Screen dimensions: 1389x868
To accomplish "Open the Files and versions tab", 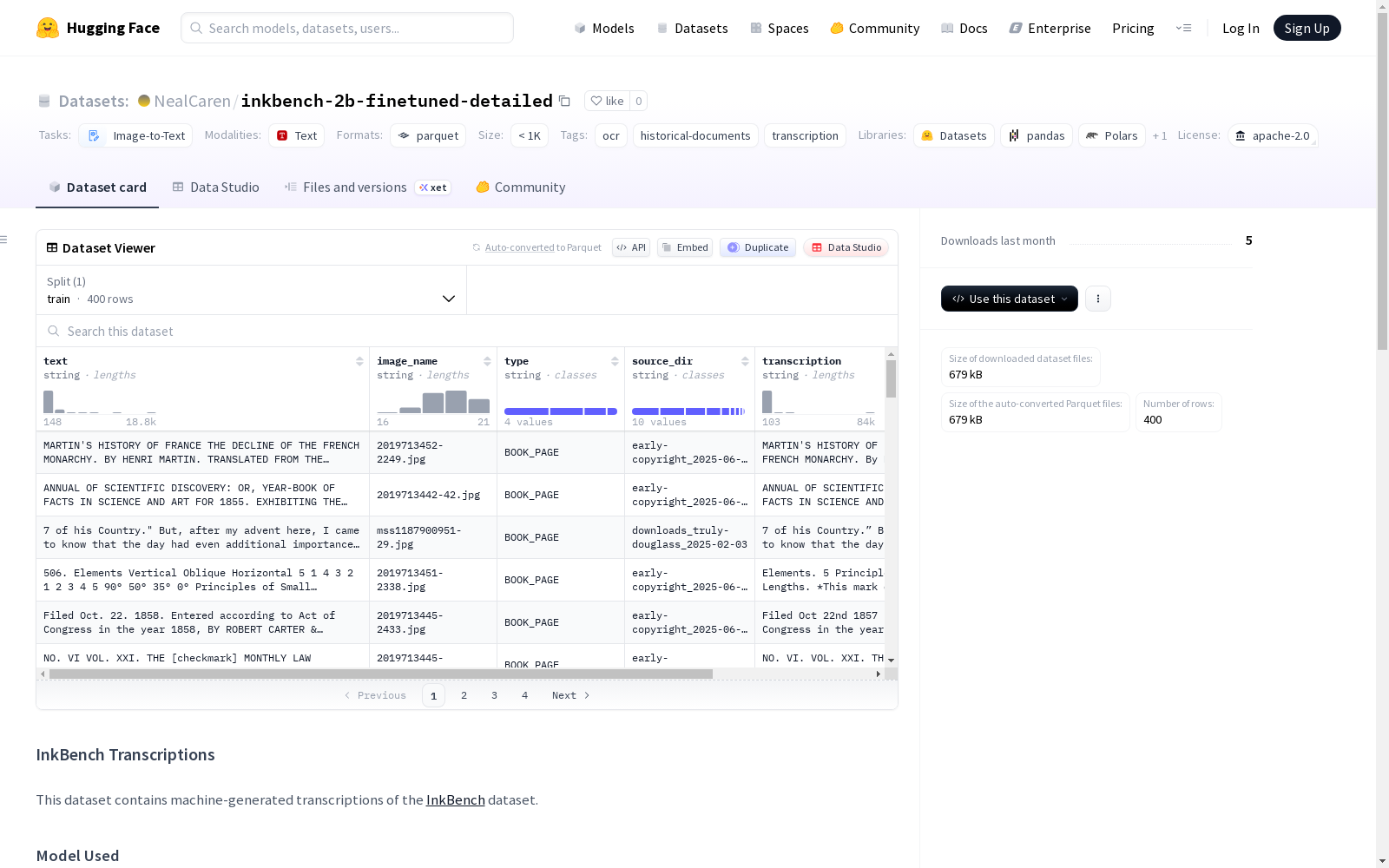I will click(368, 187).
